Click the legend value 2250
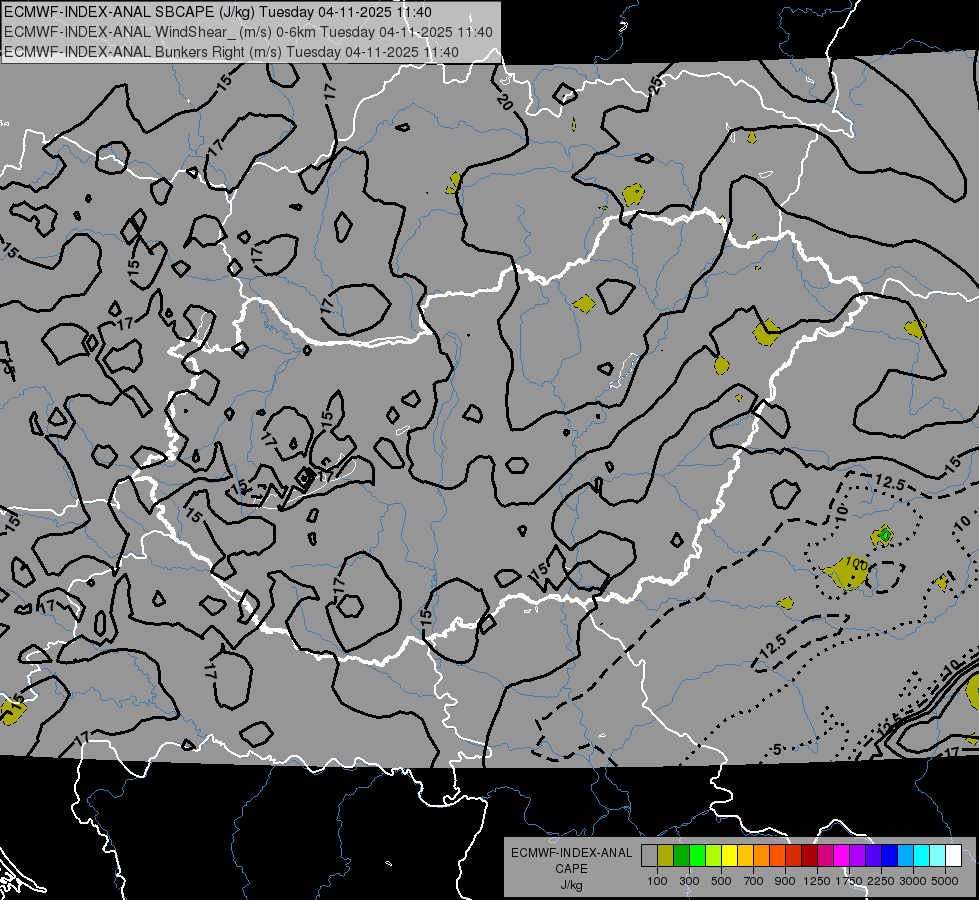979x900 pixels. click(x=881, y=881)
